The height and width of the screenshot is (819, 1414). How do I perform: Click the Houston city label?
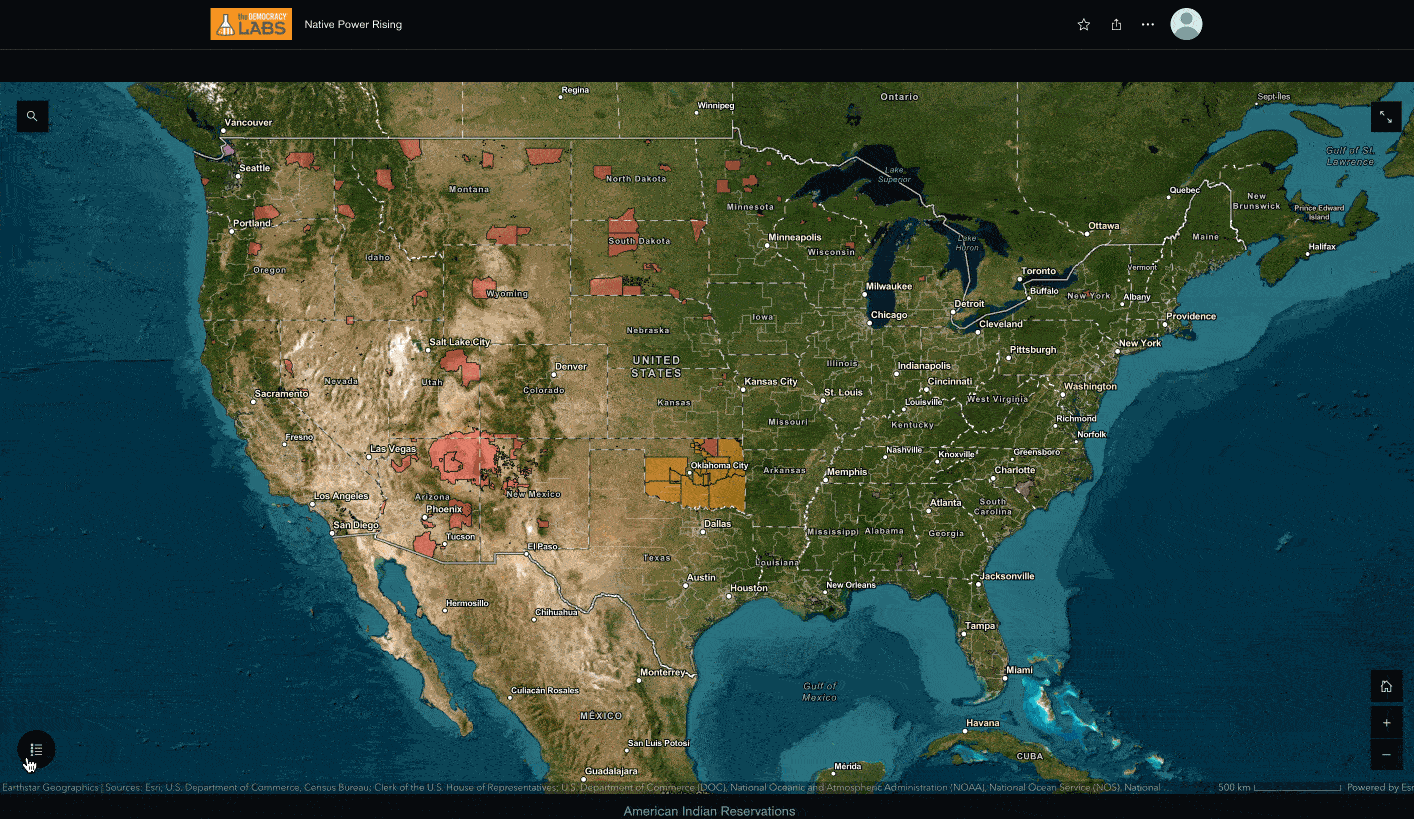(x=749, y=588)
